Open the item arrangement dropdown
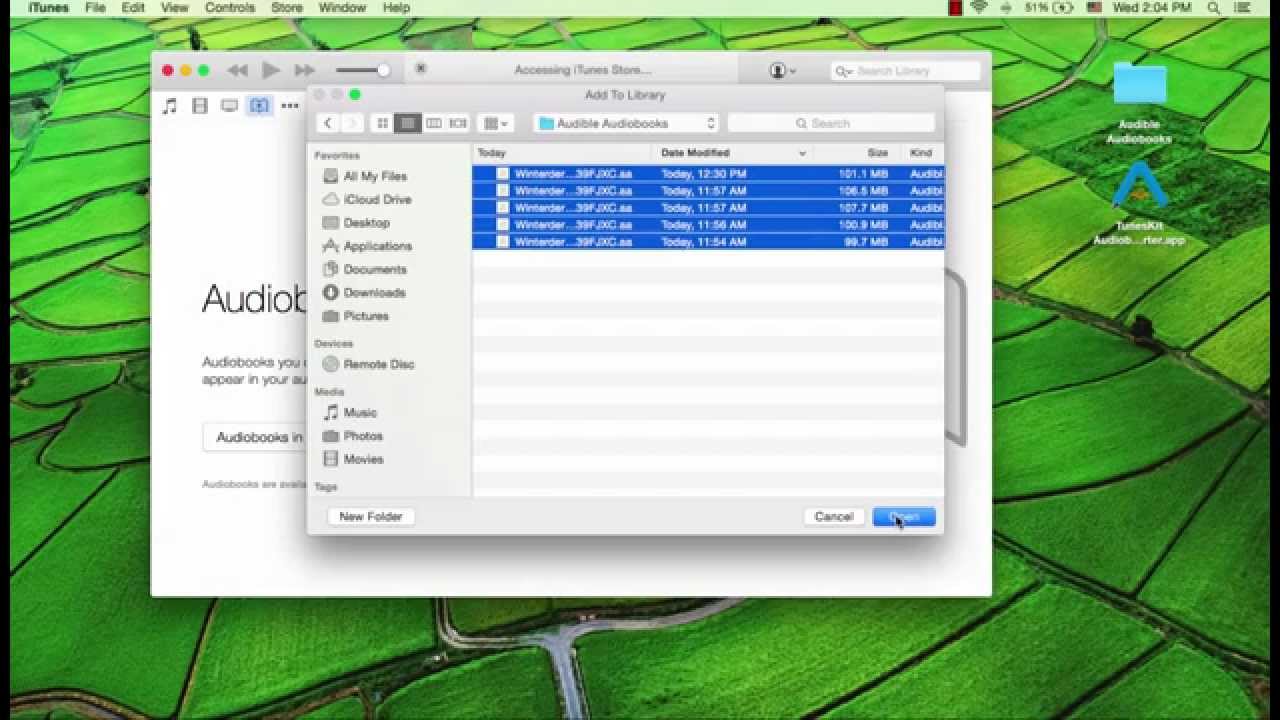This screenshot has height=720, width=1280. point(496,123)
